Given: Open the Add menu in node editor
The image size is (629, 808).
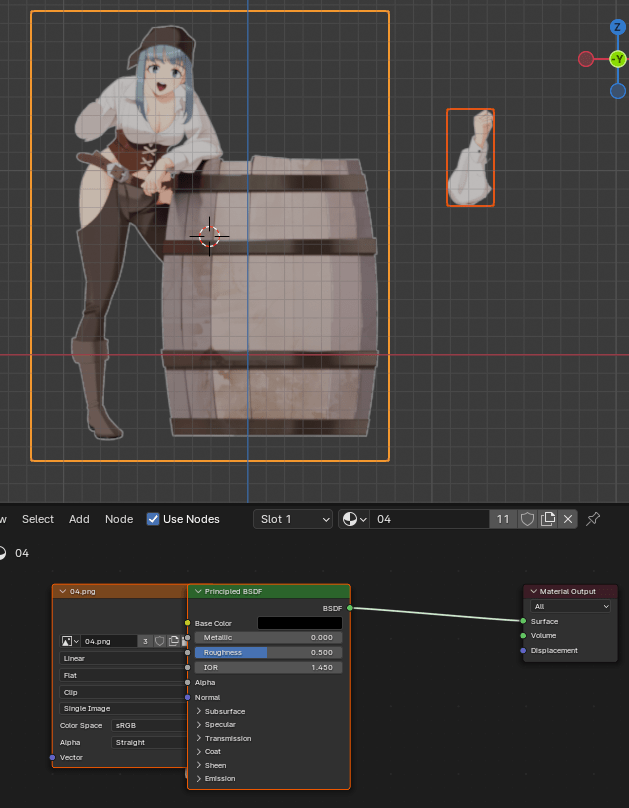Looking at the screenshot, I should (x=79, y=519).
